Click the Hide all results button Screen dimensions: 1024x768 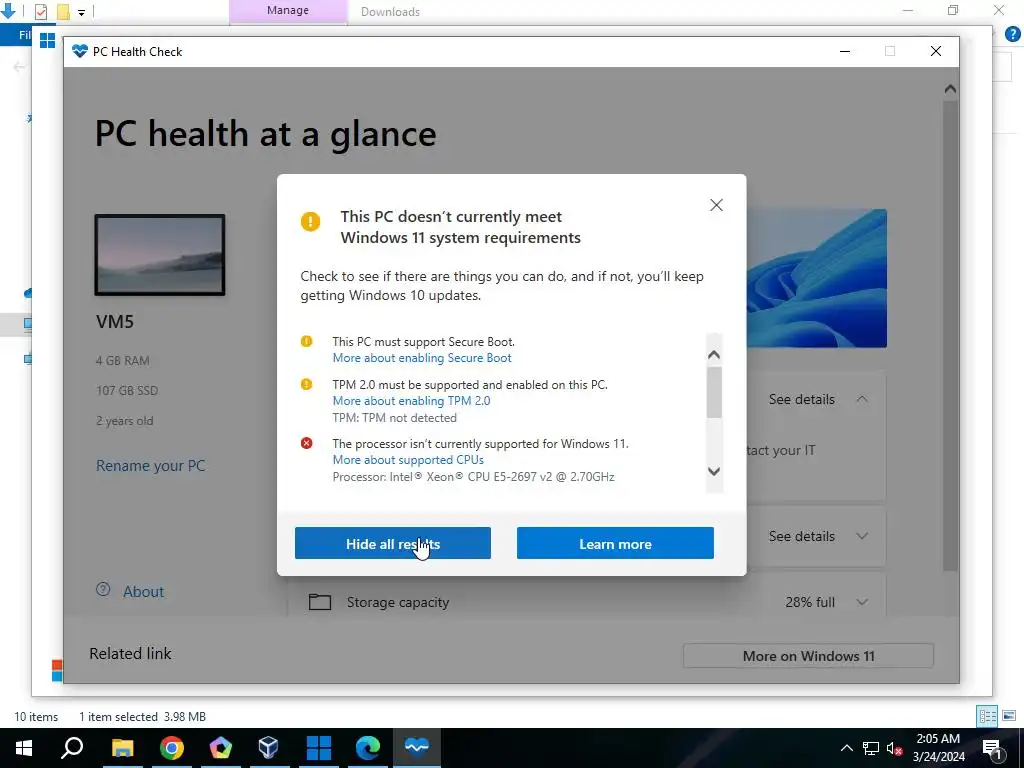point(392,543)
